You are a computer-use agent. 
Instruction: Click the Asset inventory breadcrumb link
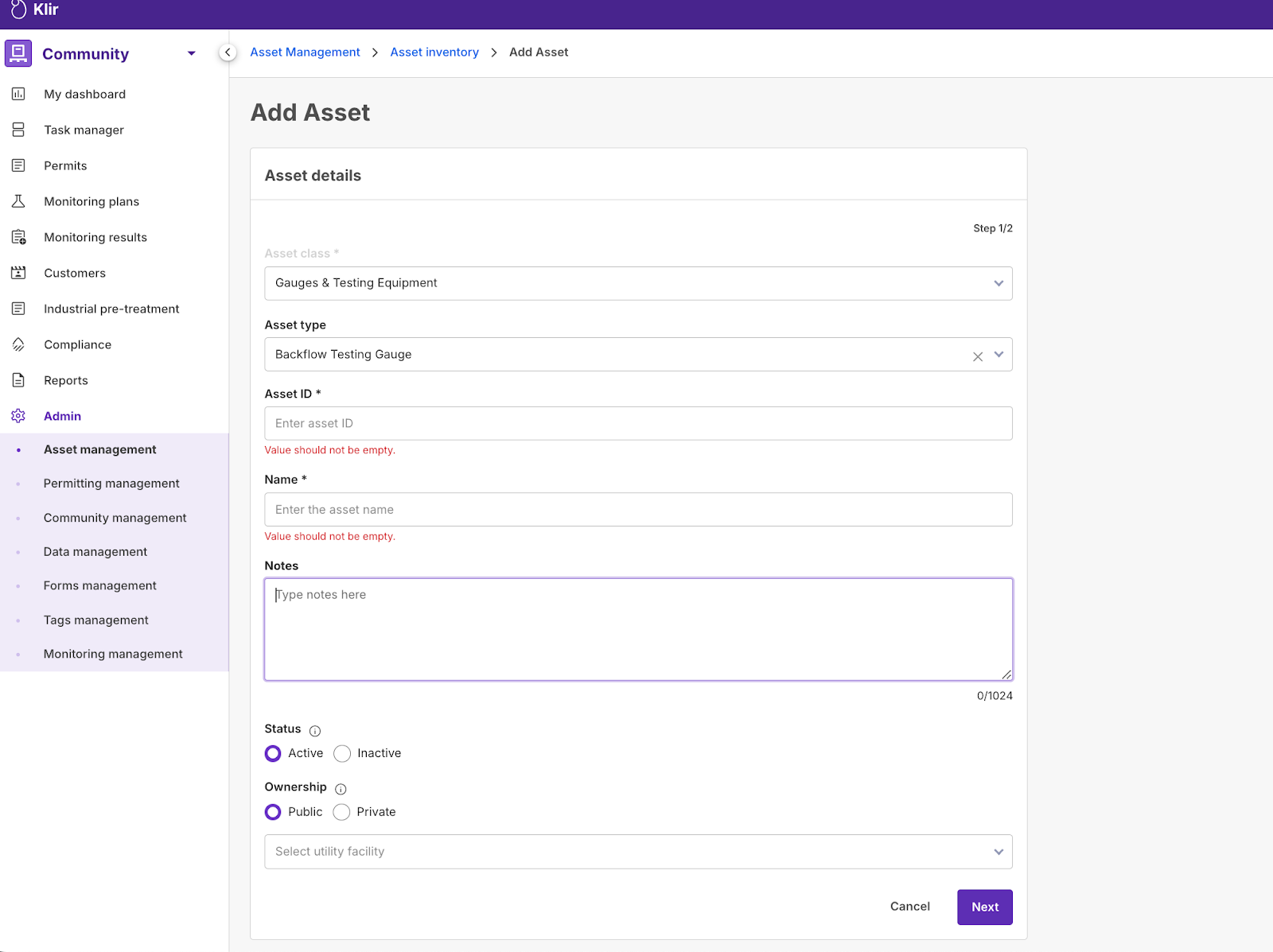(434, 52)
